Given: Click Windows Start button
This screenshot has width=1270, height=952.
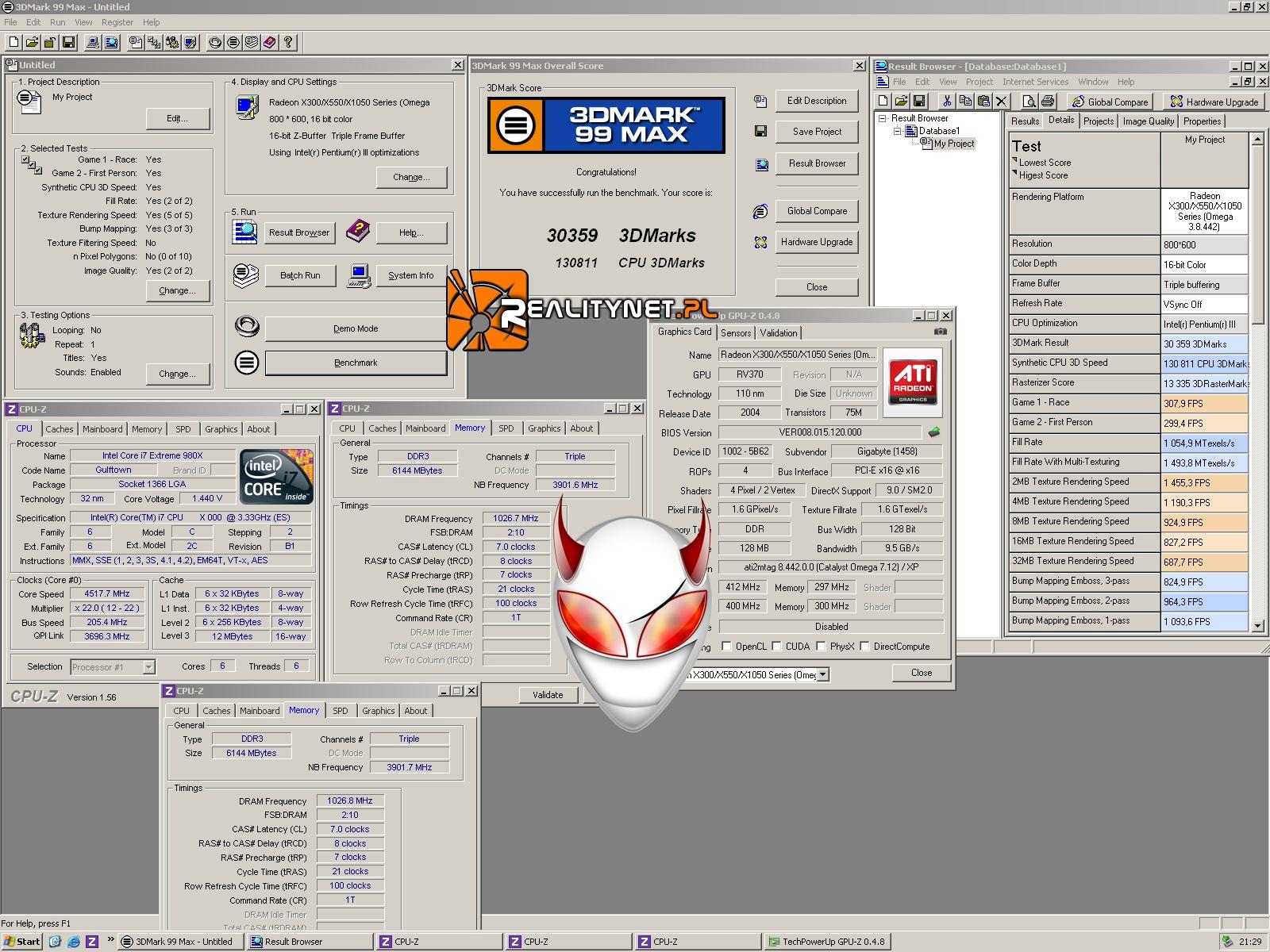Looking at the screenshot, I should coord(21,942).
